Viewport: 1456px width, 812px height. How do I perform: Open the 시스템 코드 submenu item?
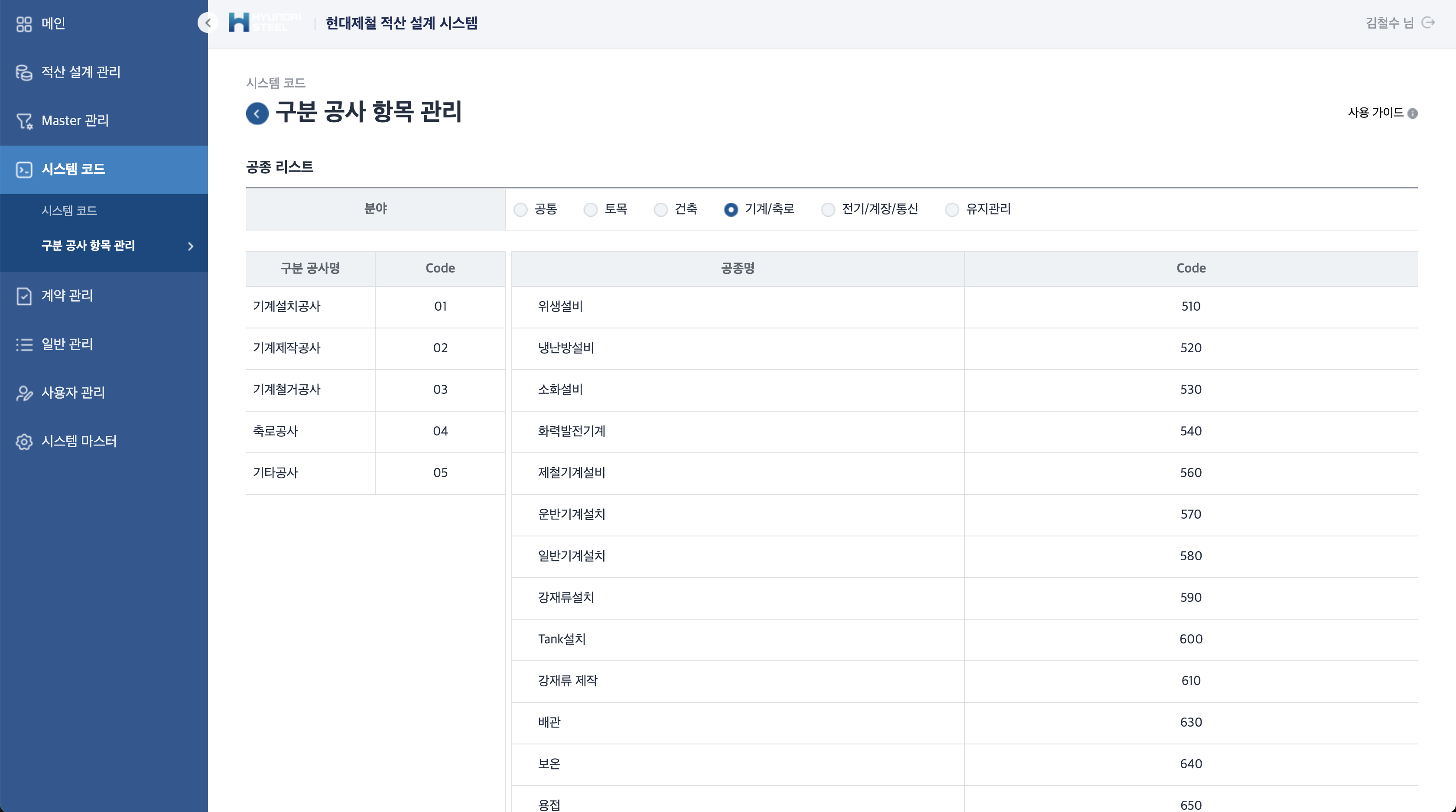pyautogui.click(x=69, y=211)
